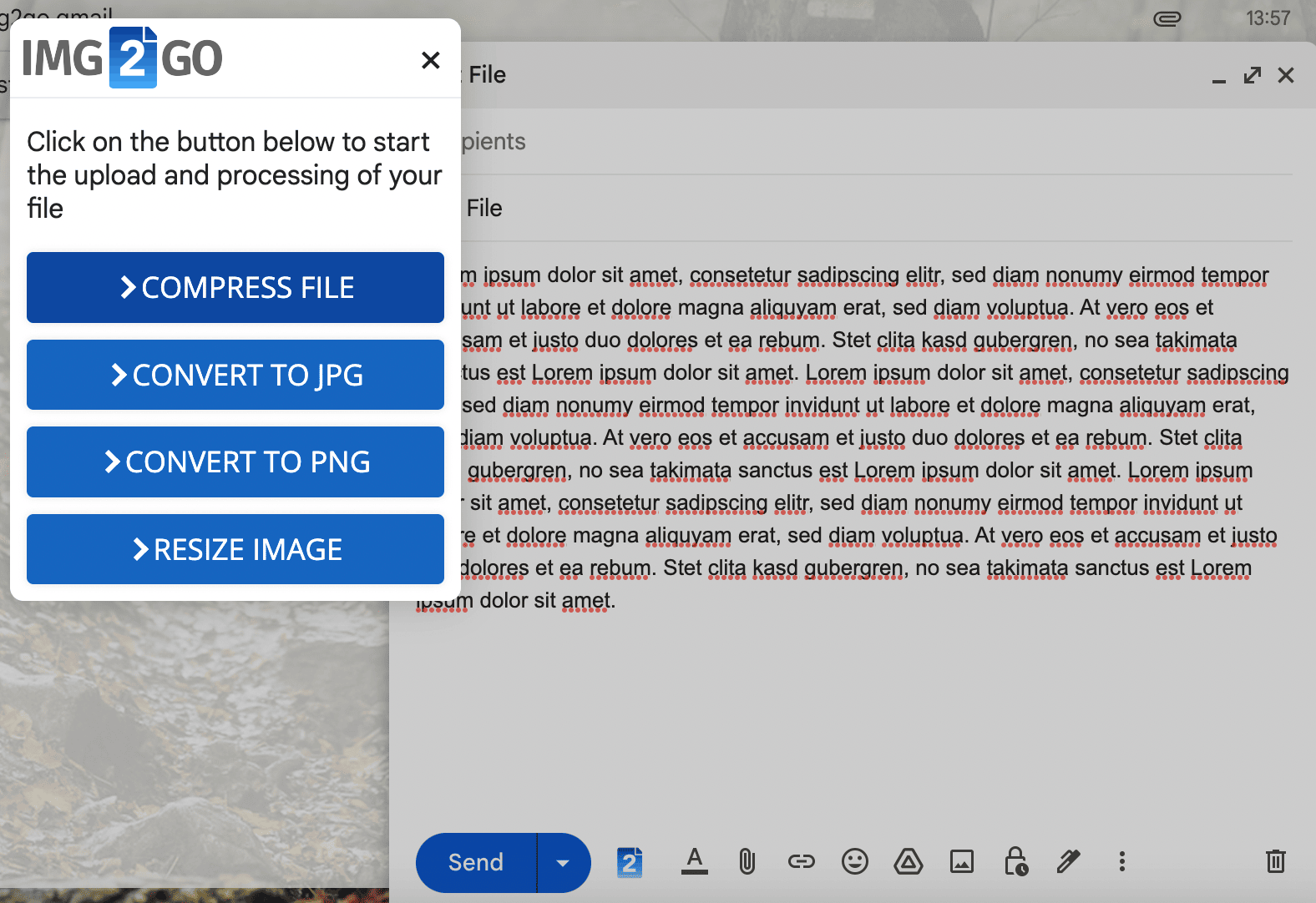Open more options three-dot menu
This screenshot has height=903, width=1316.
[1122, 861]
